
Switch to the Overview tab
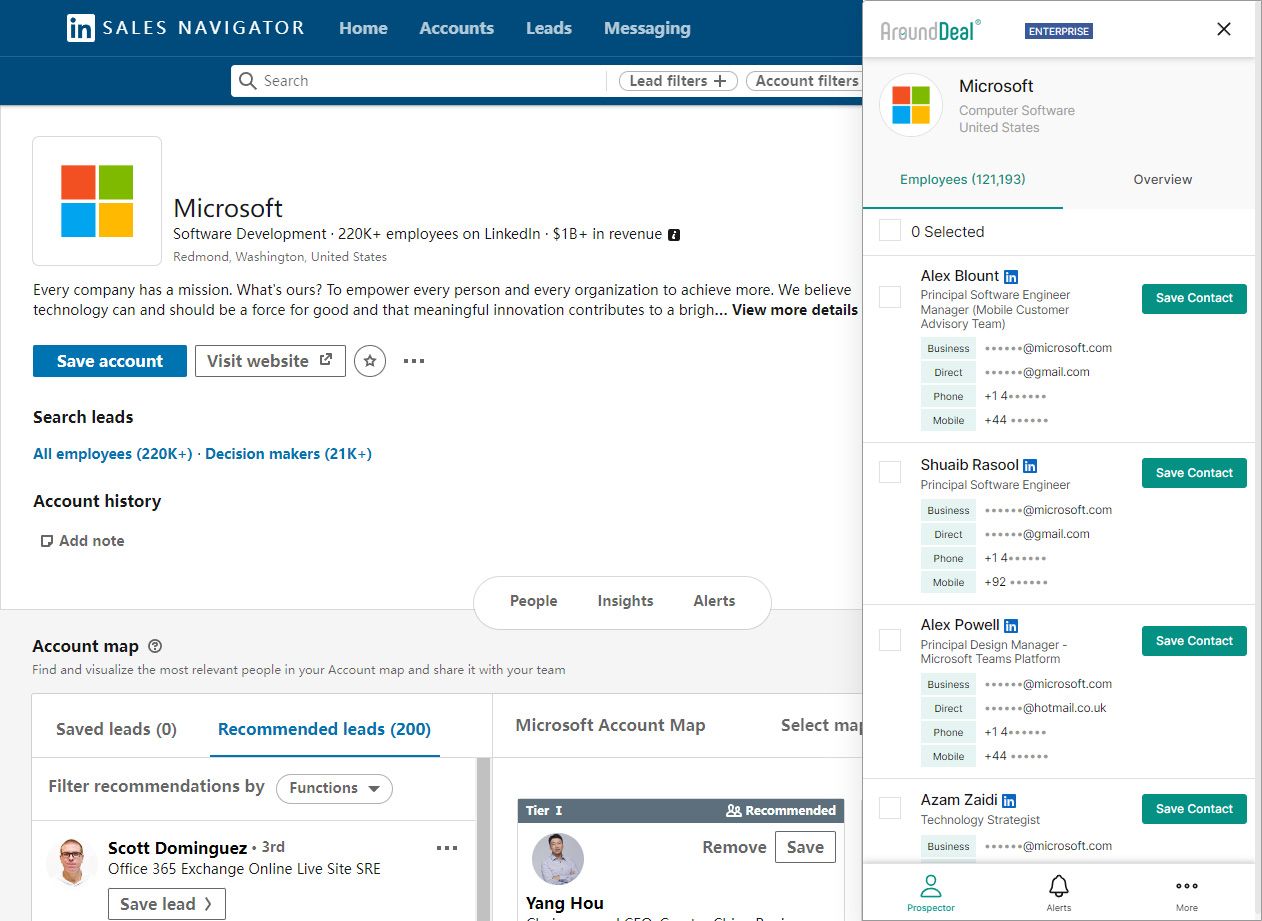pos(1162,180)
